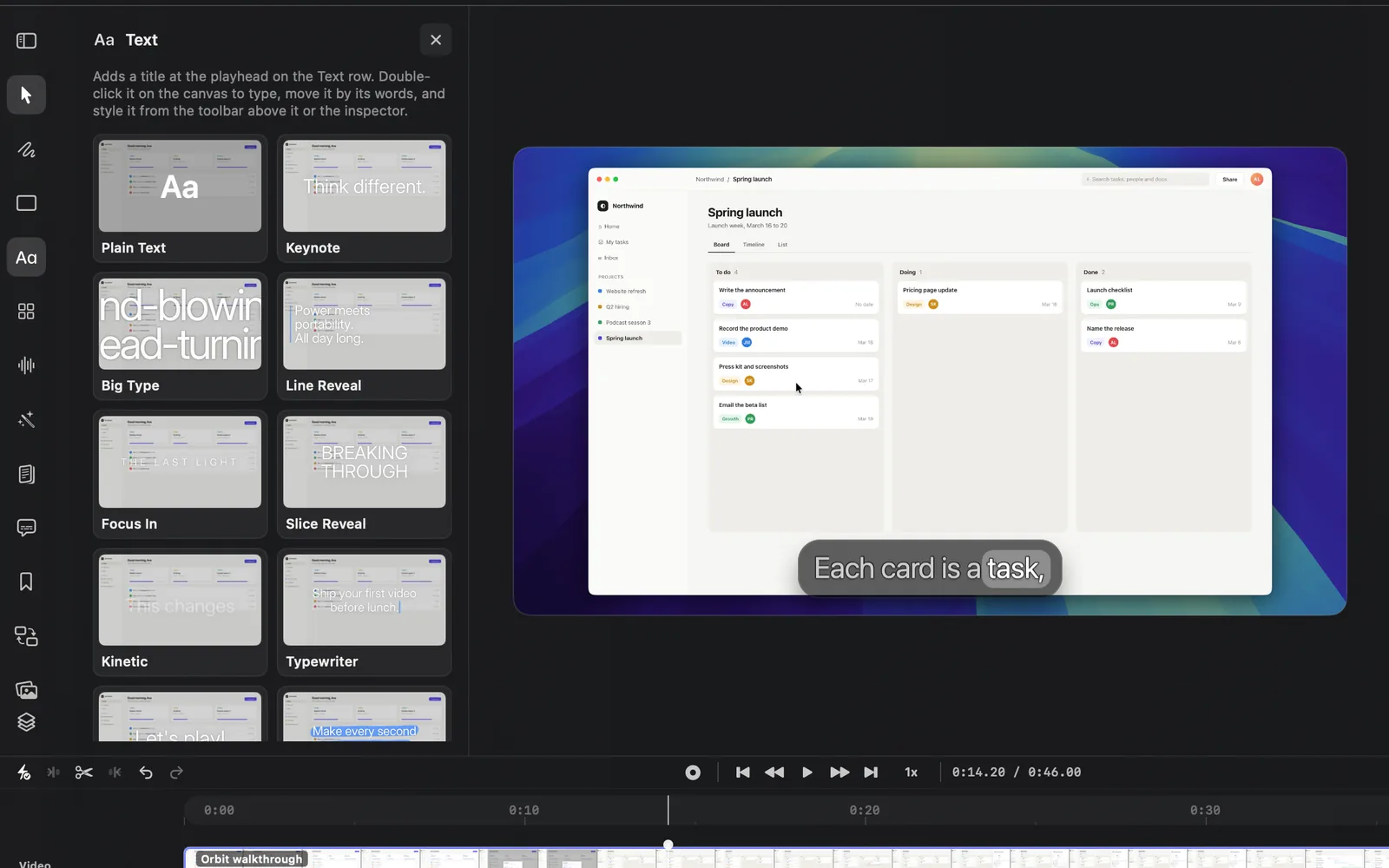The width and height of the screenshot is (1389, 868).
Task: Click the record button
Action: click(x=693, y=773)
